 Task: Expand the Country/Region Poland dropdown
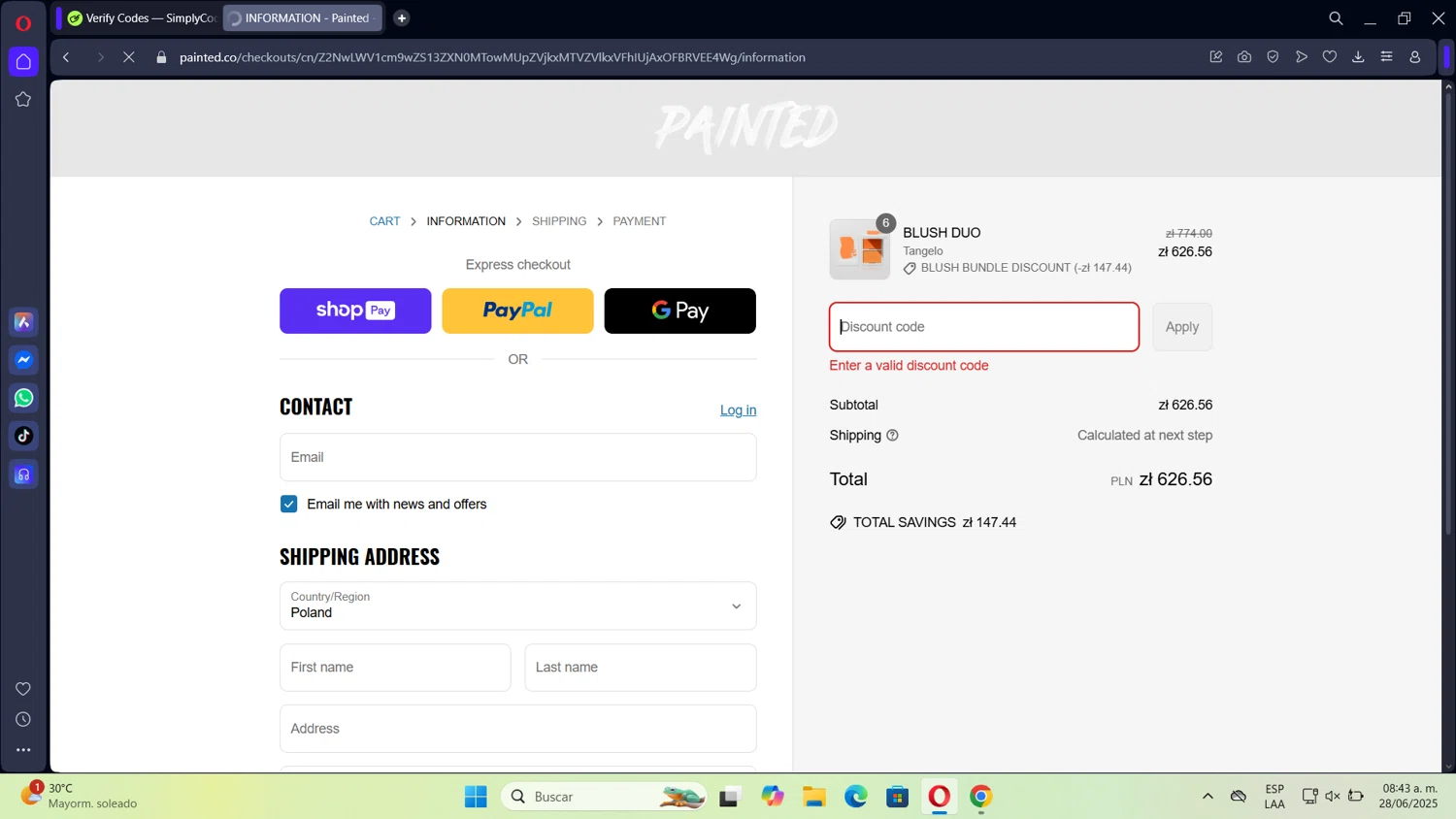coord(517,606)
